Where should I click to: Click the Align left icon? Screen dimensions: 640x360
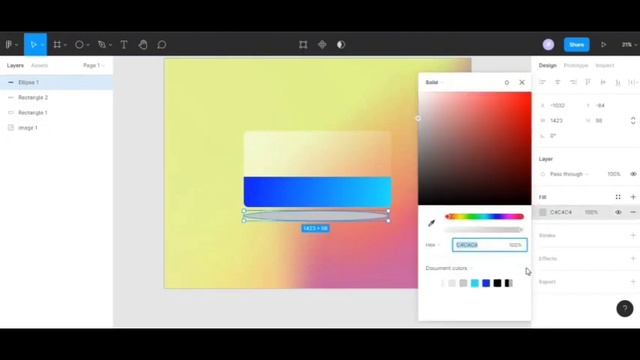pos(542,82)
